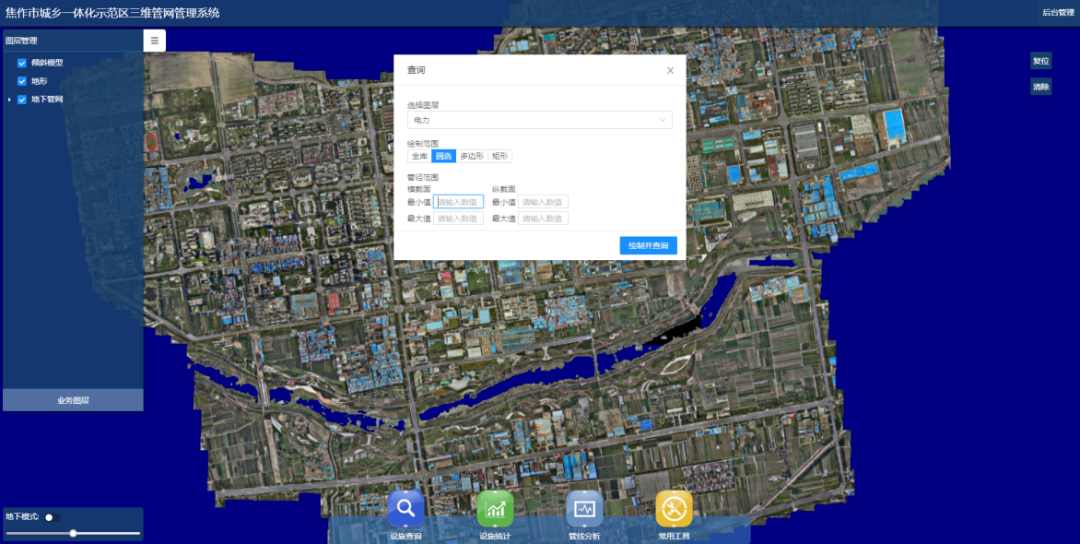Click the 清除 clear button
The height and width of the screenshot is (544, 1080).
(x=1041, y=87)
